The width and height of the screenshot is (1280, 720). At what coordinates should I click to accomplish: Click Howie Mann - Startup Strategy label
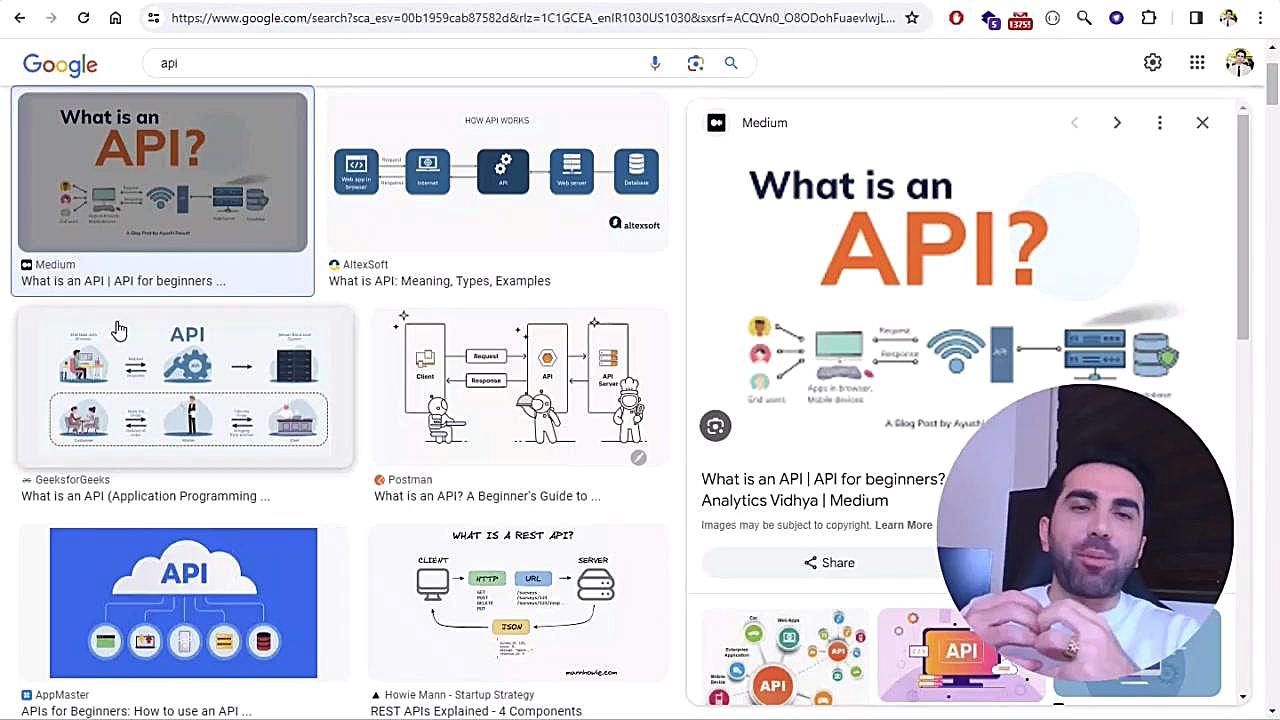(459, 695)
